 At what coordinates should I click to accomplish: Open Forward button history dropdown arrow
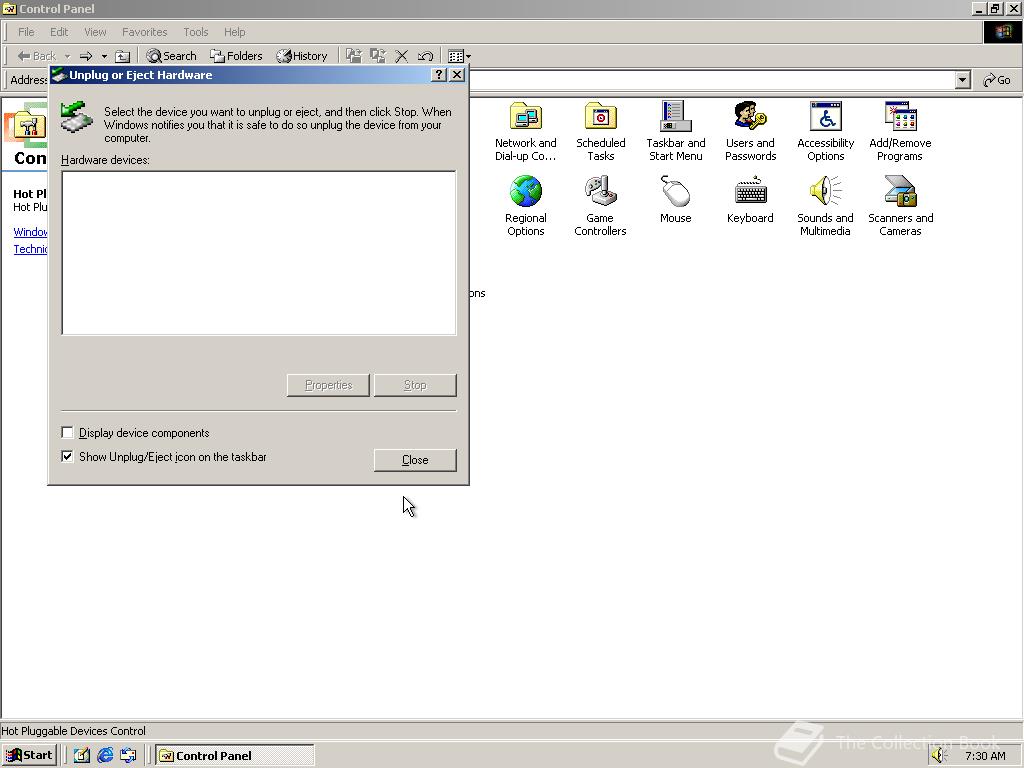(104, 56)
